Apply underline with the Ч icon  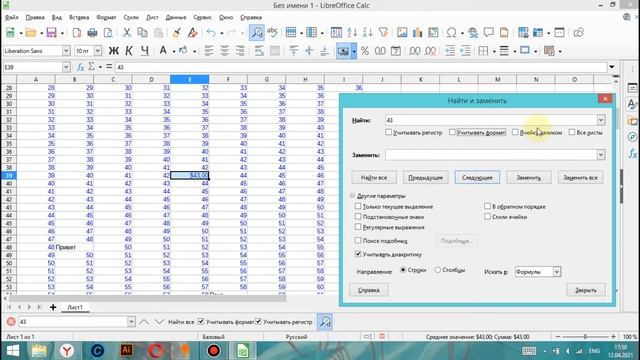[x=145, y=51]
